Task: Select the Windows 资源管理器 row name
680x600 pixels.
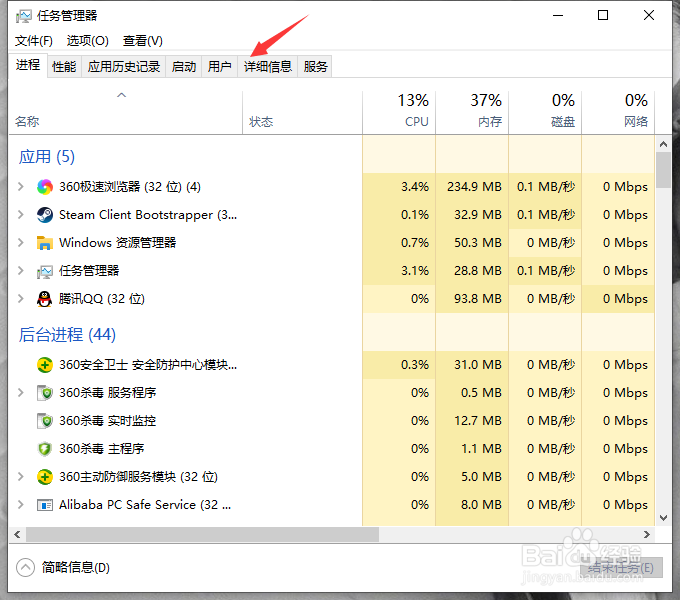Action: pos(118,243)
